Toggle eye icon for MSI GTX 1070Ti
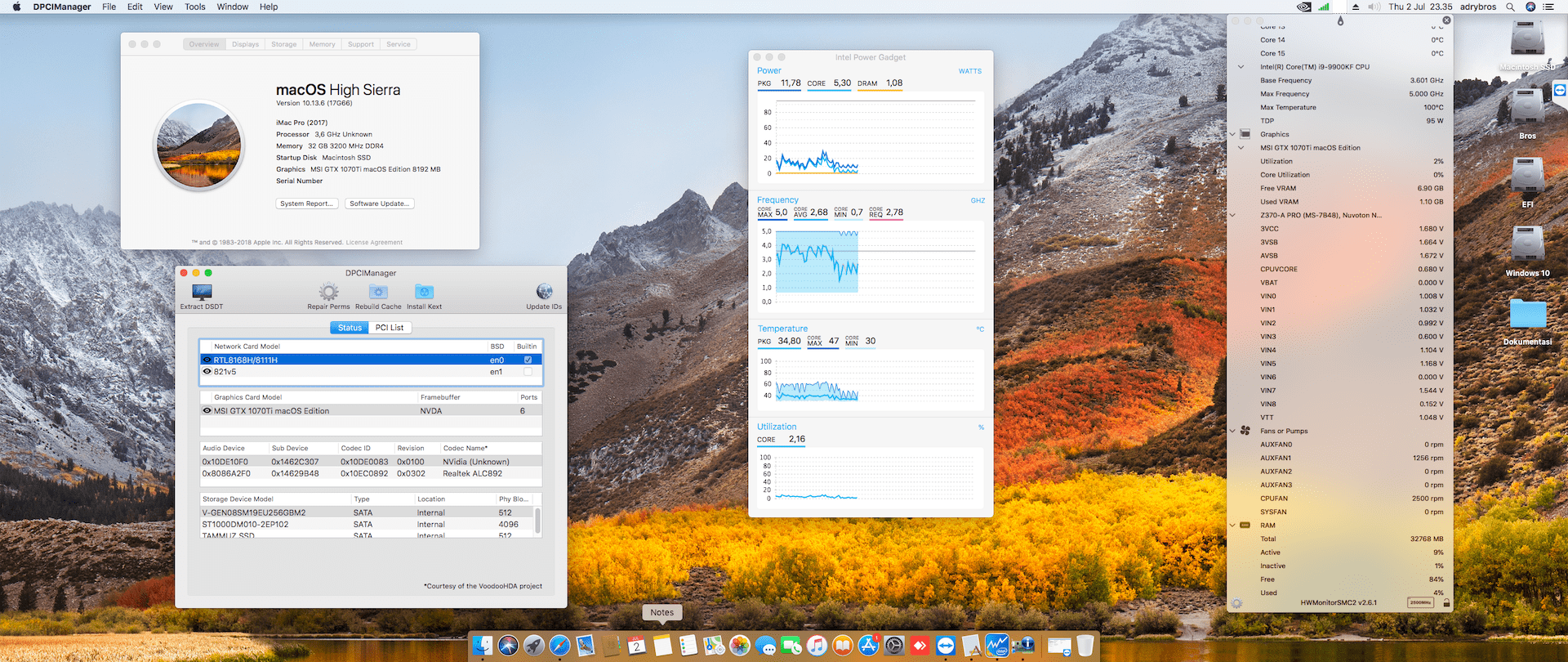 point(207,411)
